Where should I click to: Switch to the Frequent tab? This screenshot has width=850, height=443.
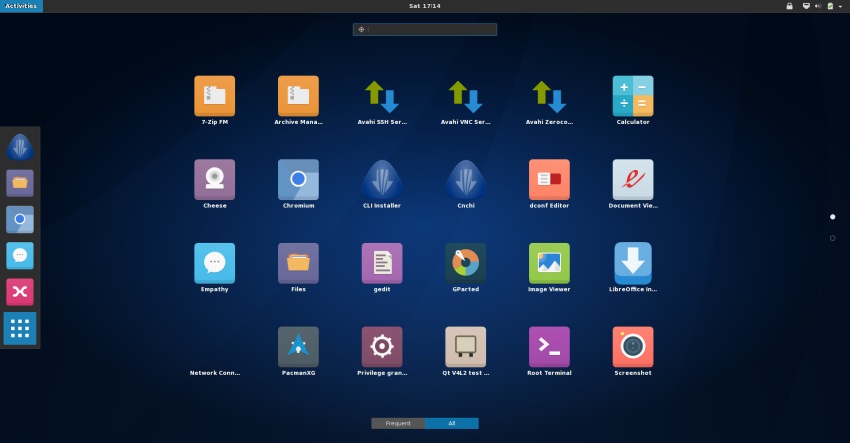point(398,423)
